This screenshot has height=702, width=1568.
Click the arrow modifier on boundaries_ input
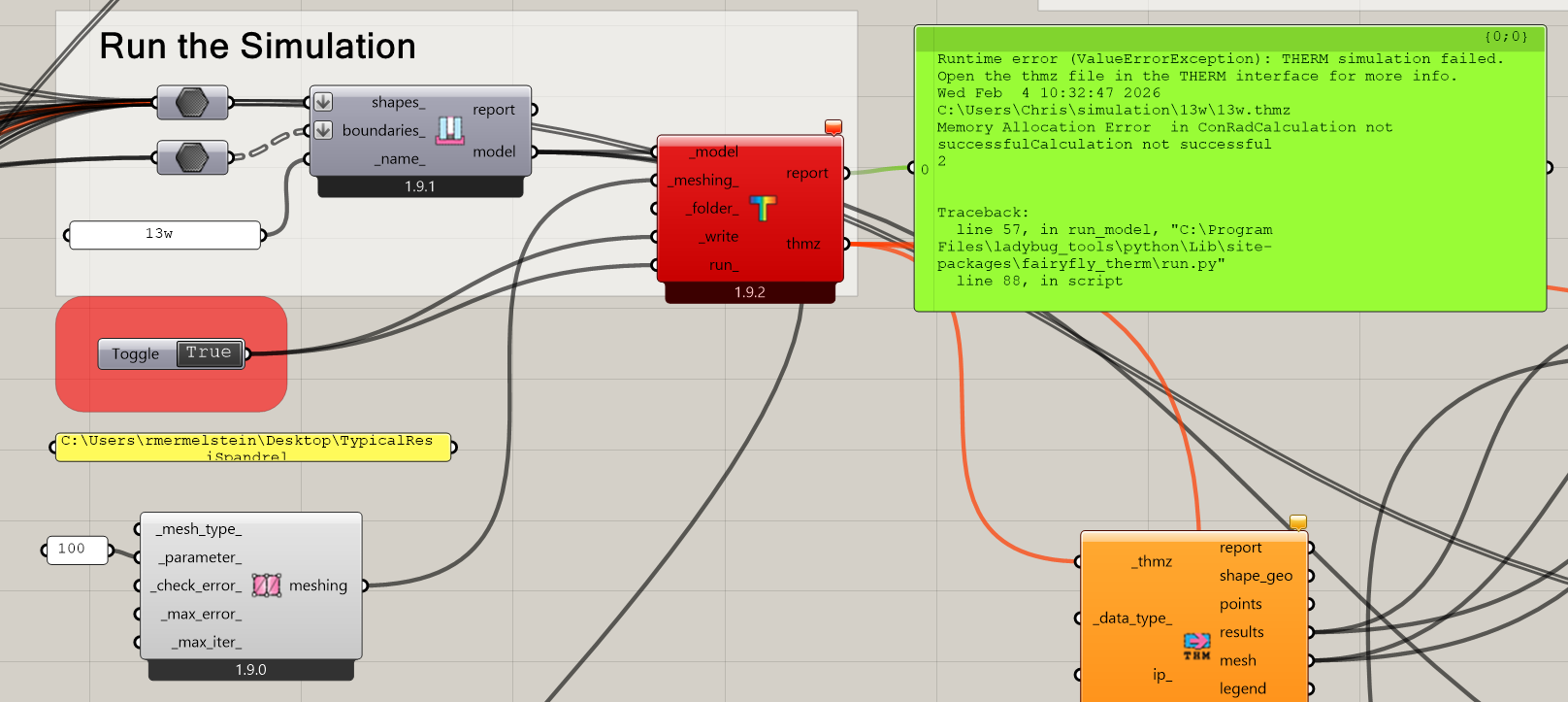(324, 130)
